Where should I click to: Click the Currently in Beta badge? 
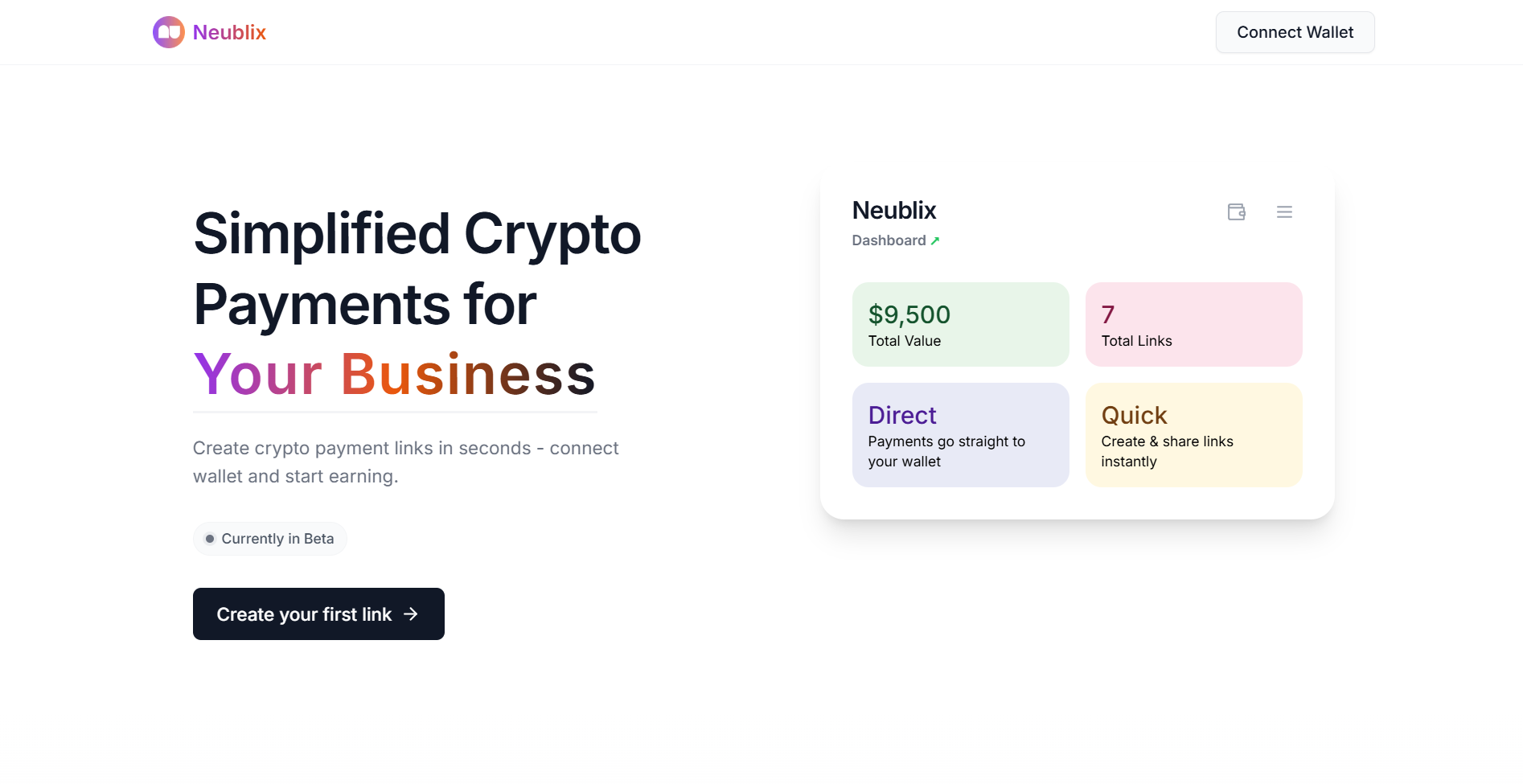coord(270,539)
